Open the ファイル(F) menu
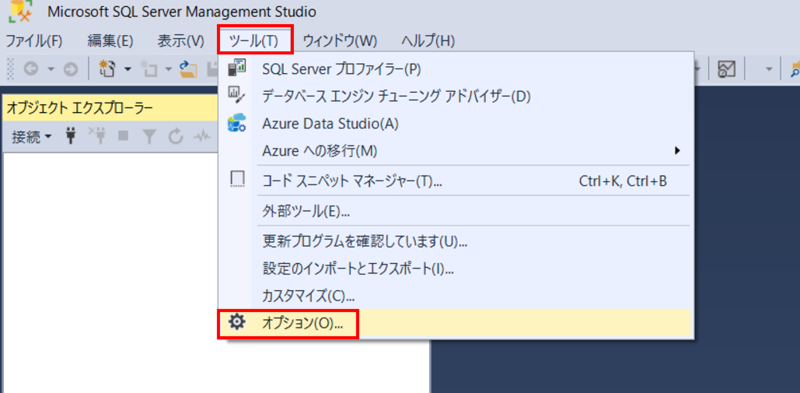 click(x=34, y=41)
